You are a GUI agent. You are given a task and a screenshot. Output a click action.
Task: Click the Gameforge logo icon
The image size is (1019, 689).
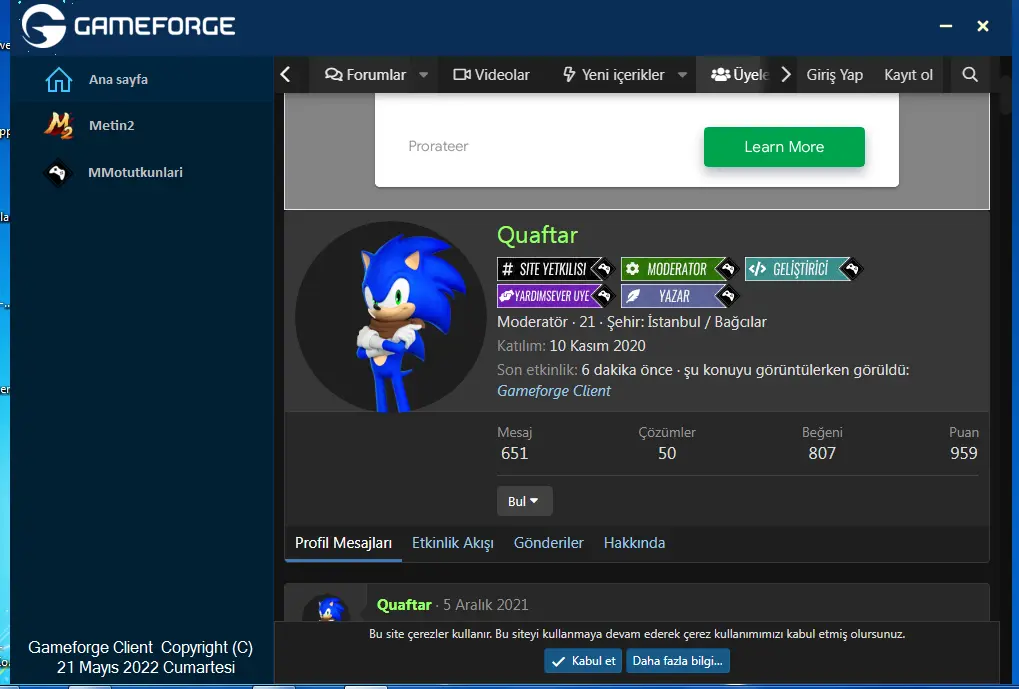pos(44,26)
